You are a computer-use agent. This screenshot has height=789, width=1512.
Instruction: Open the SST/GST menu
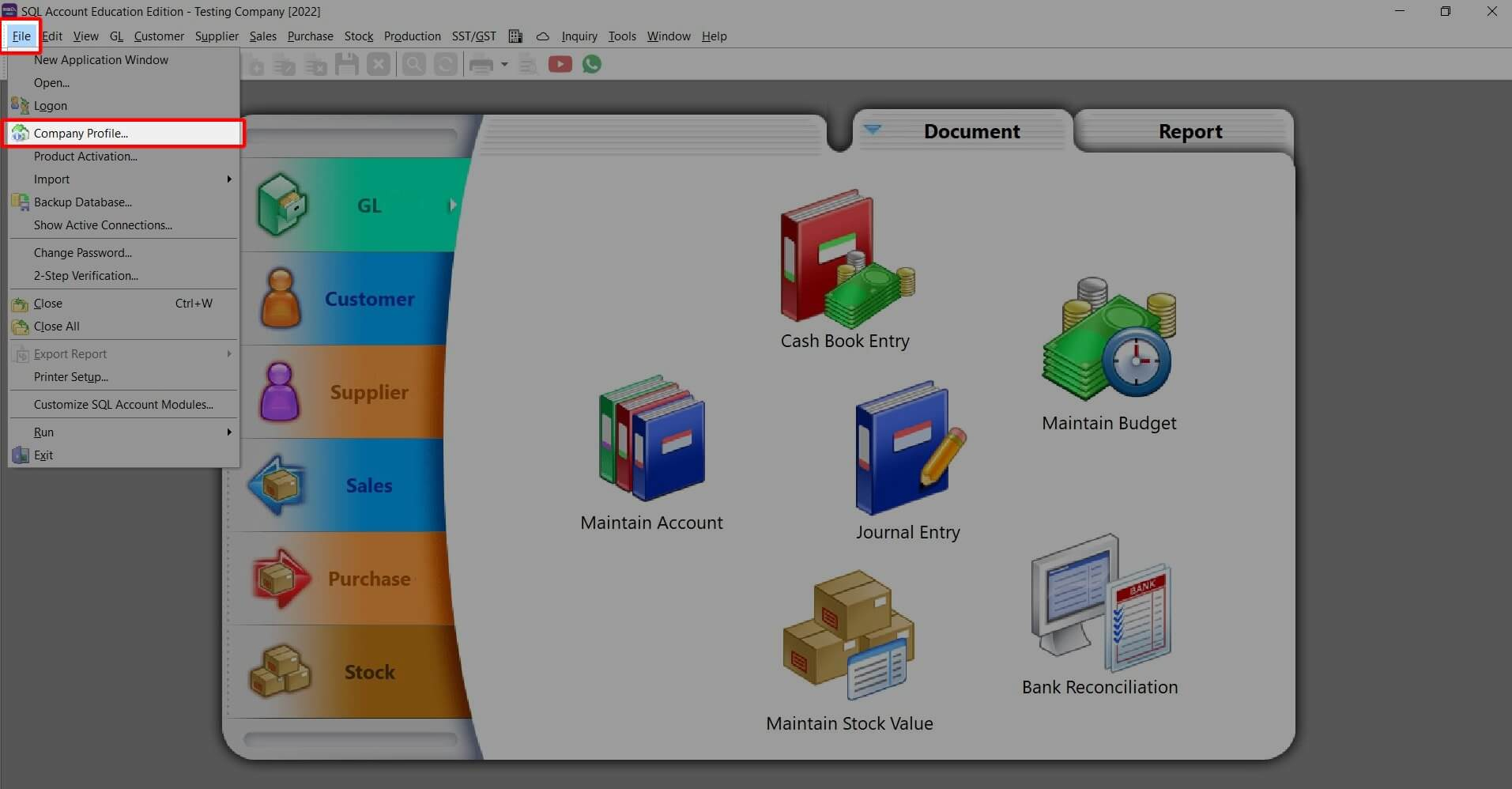tap(473, 36)
